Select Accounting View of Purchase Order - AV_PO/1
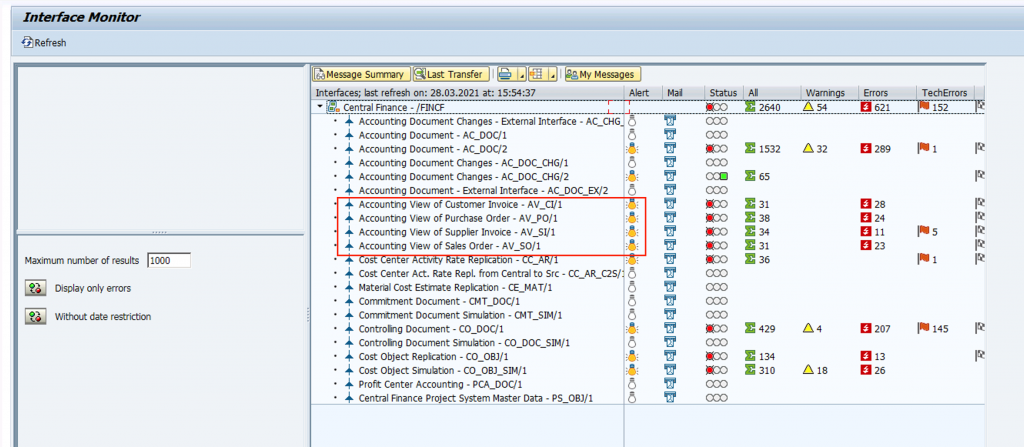The width and height of the screenshot is (1024, 447). [x=458, y=218]
